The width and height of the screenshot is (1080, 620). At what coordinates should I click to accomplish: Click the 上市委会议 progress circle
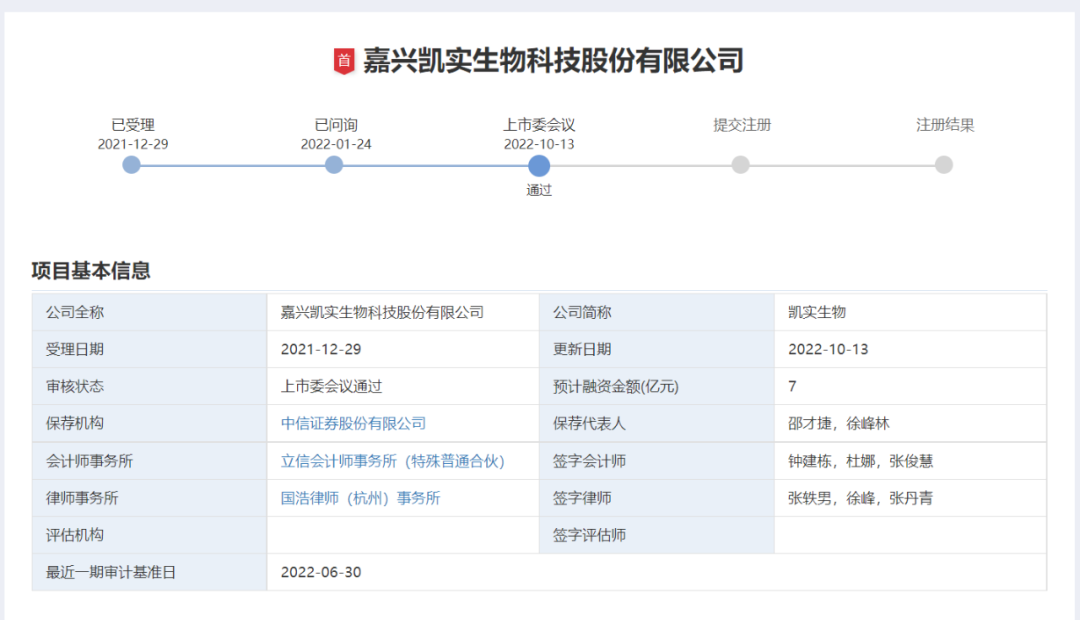(539, 165)
